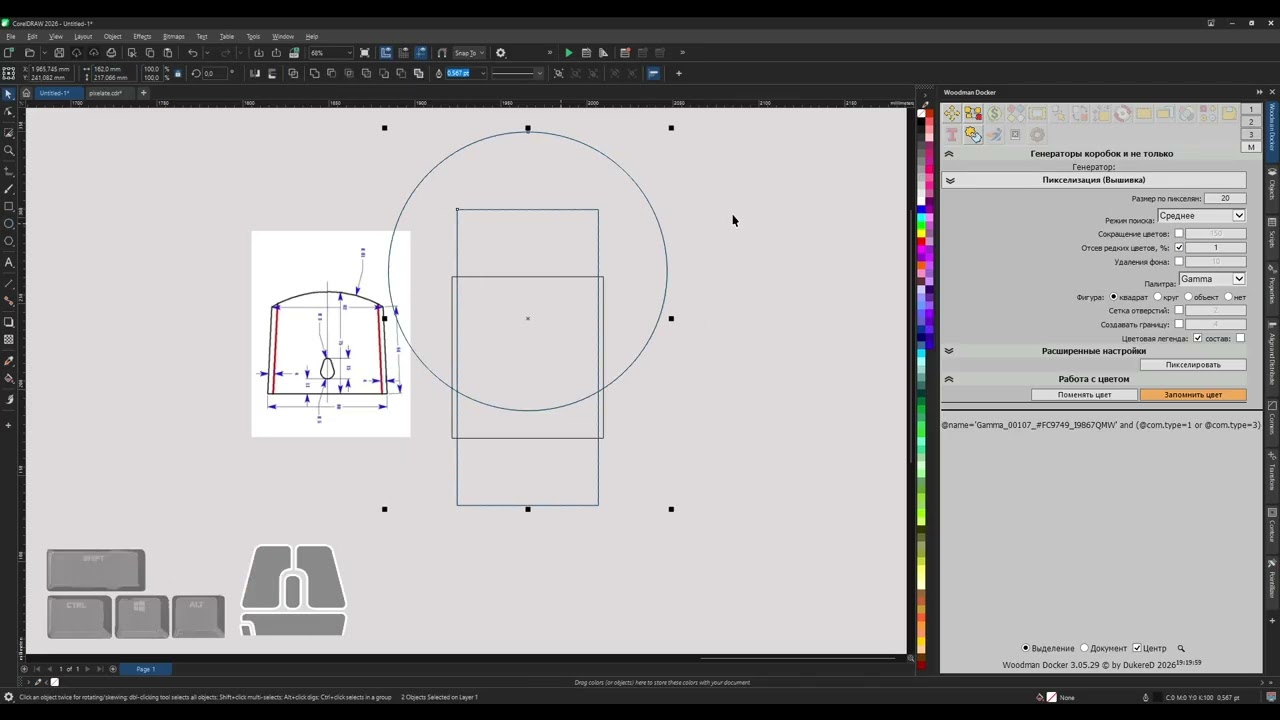The height and width of the screenshot is (720, 1280).
Task: Select the Pick tool in toolbox
Action: click(x=9, y=94)
